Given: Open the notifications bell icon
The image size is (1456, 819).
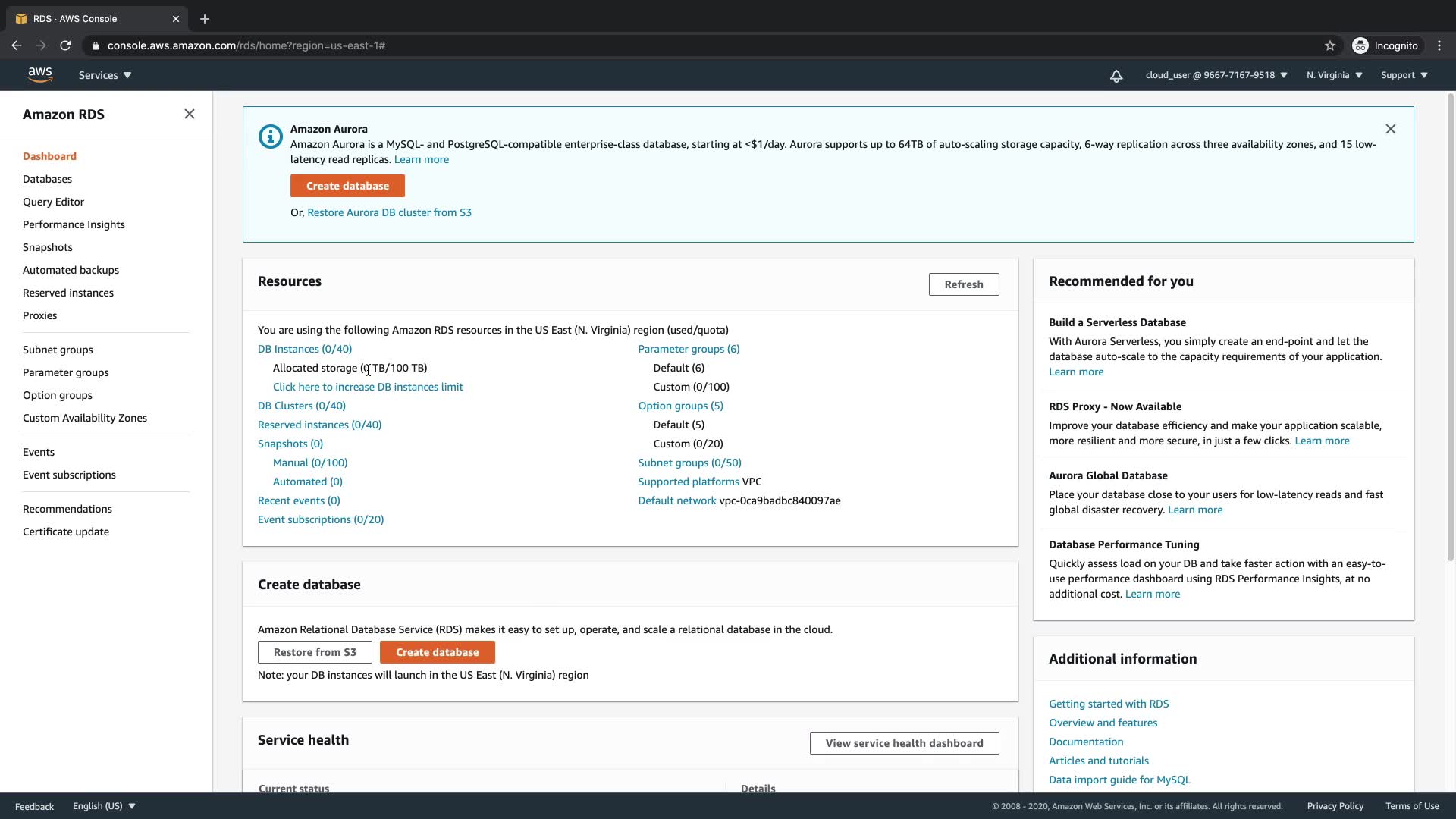Looking at the screenshot, I should [1116, 76].
